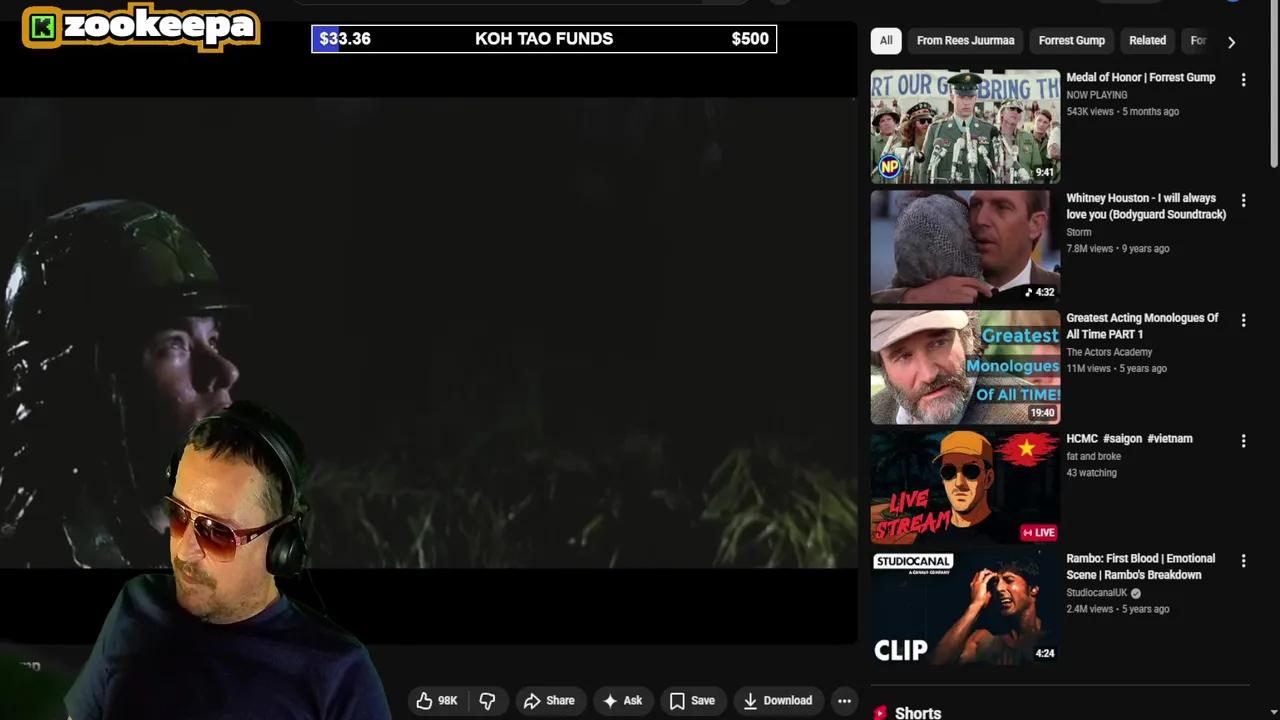This screenshot has width=1280, height=720.
Task: Open options for Medal of Honor video
Action: 1243,80
